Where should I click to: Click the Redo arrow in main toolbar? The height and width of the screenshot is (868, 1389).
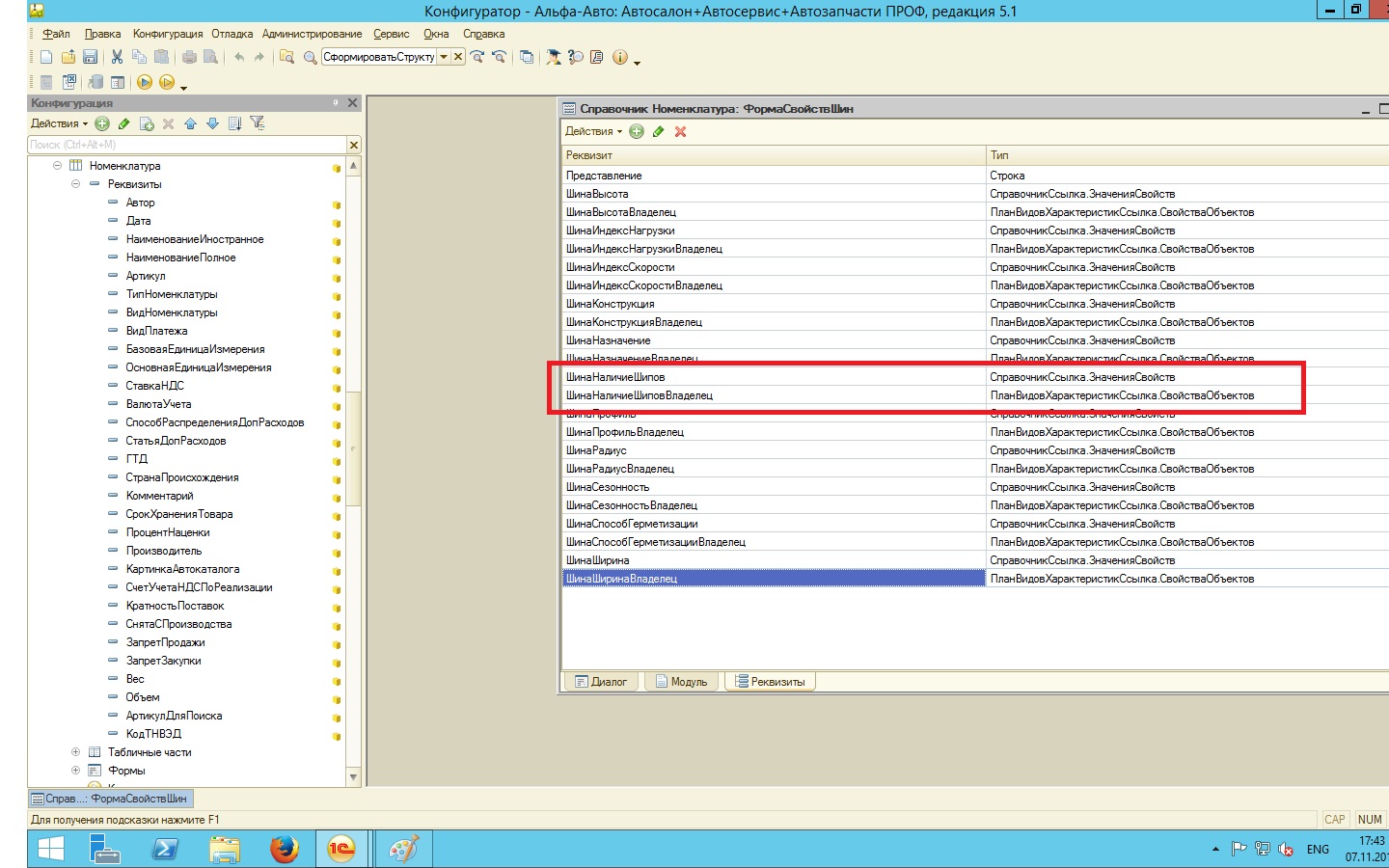coord(259,57)
